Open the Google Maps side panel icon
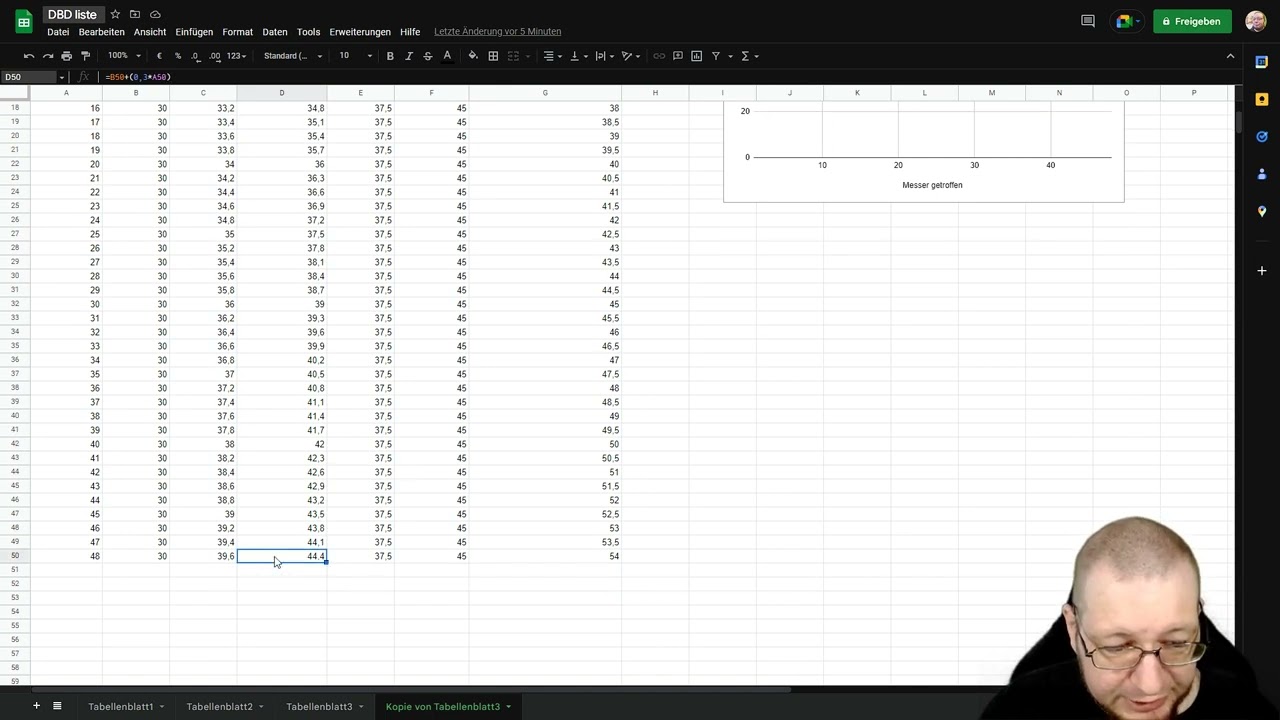 click(x=1262, y=211)
